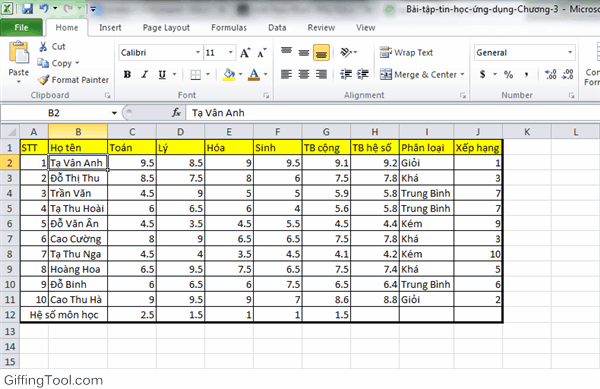600x389 pixels.
Task: Click the Cut scissors icon
Action: pyautogui.click(x=43, y=47)
